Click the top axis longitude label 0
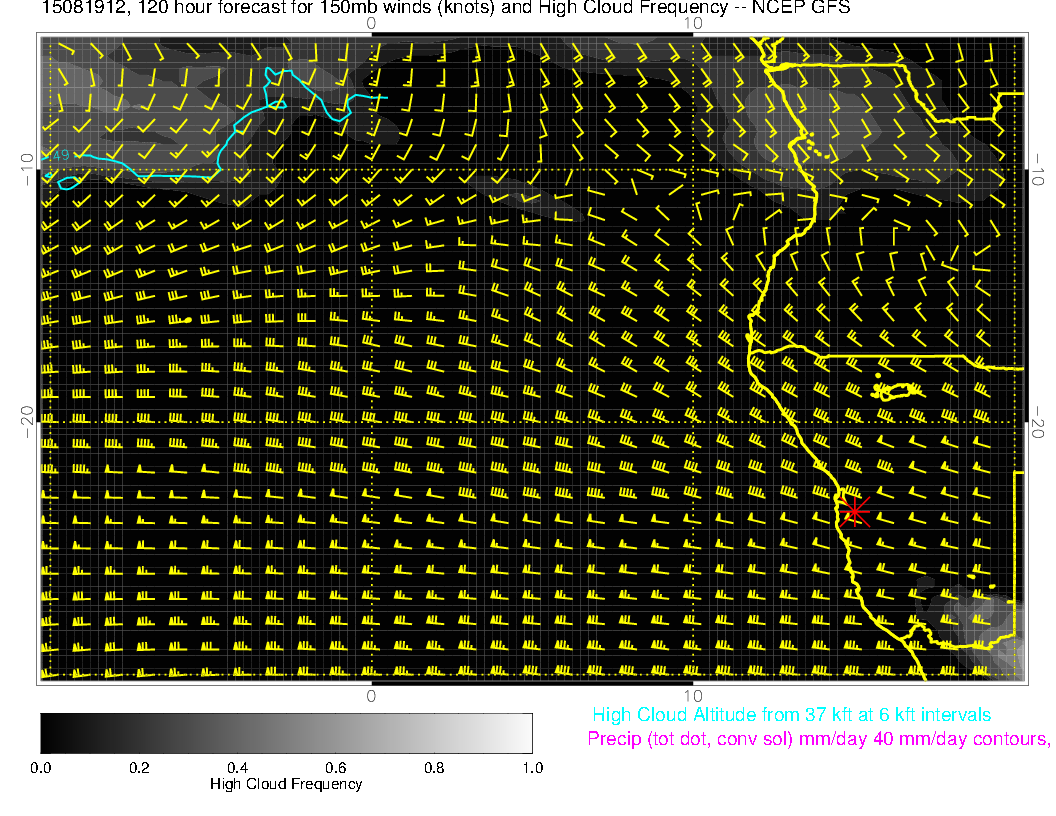 click(371, 22)
